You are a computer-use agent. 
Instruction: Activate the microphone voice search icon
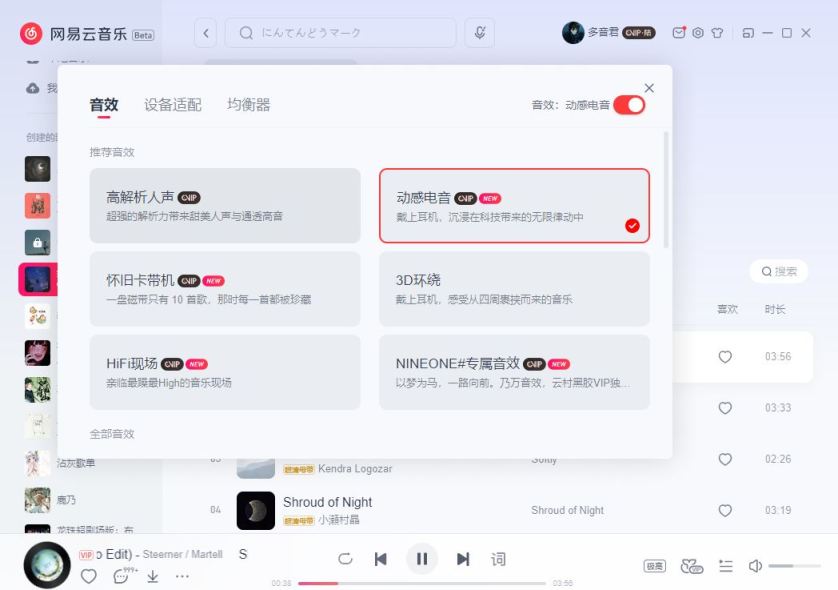(x=479, y=33)
